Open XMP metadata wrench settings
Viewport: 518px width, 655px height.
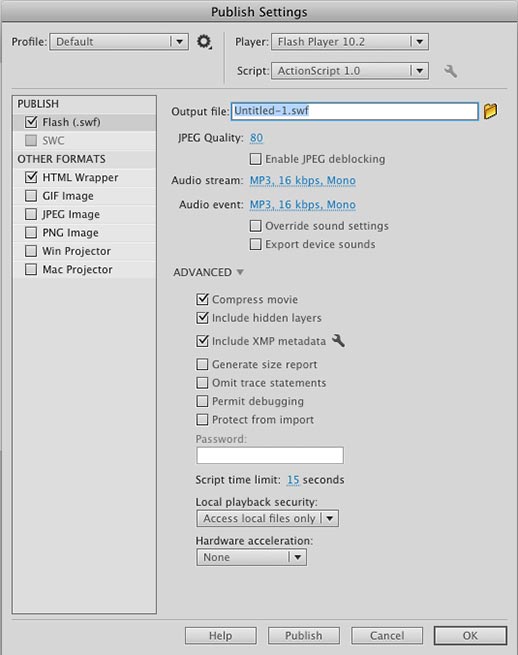[338, 340]
